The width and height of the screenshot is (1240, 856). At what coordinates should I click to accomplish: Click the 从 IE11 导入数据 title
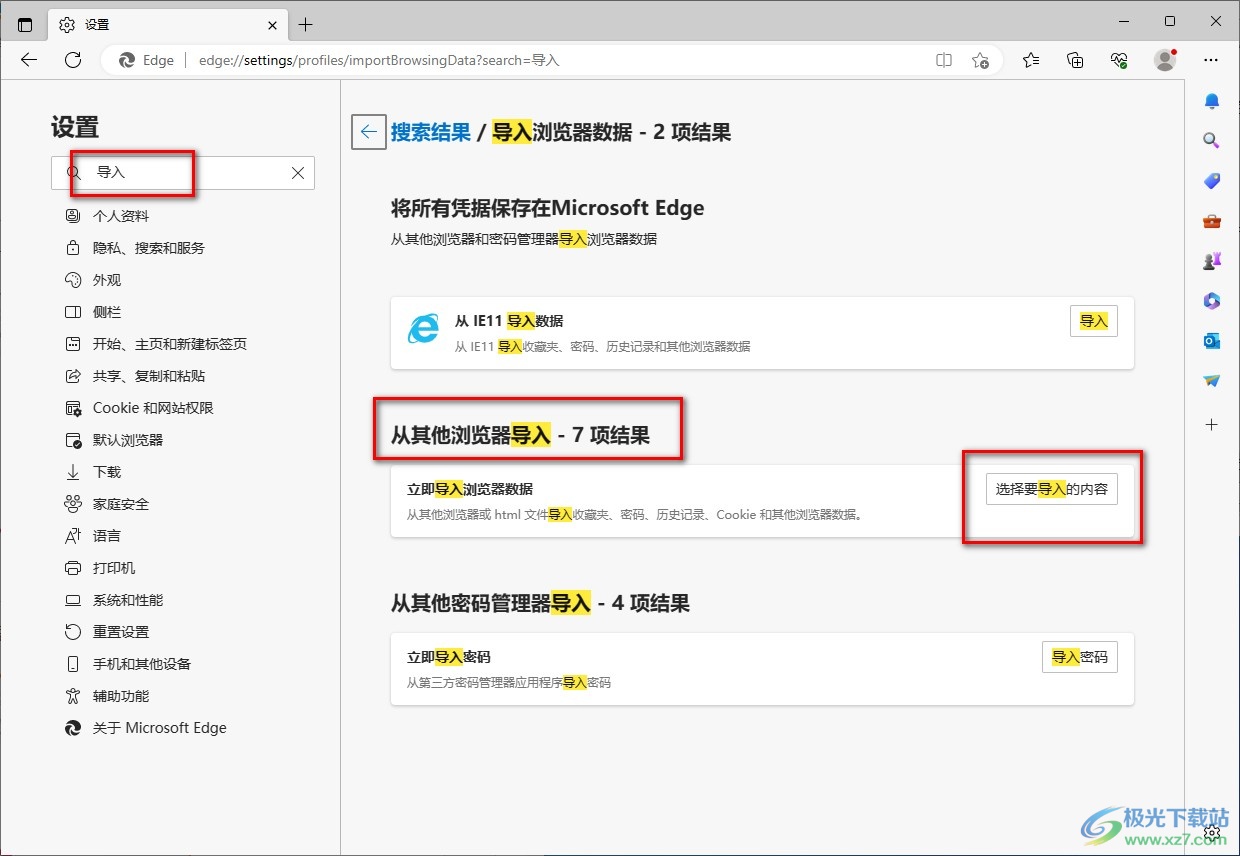coord(509,321)
